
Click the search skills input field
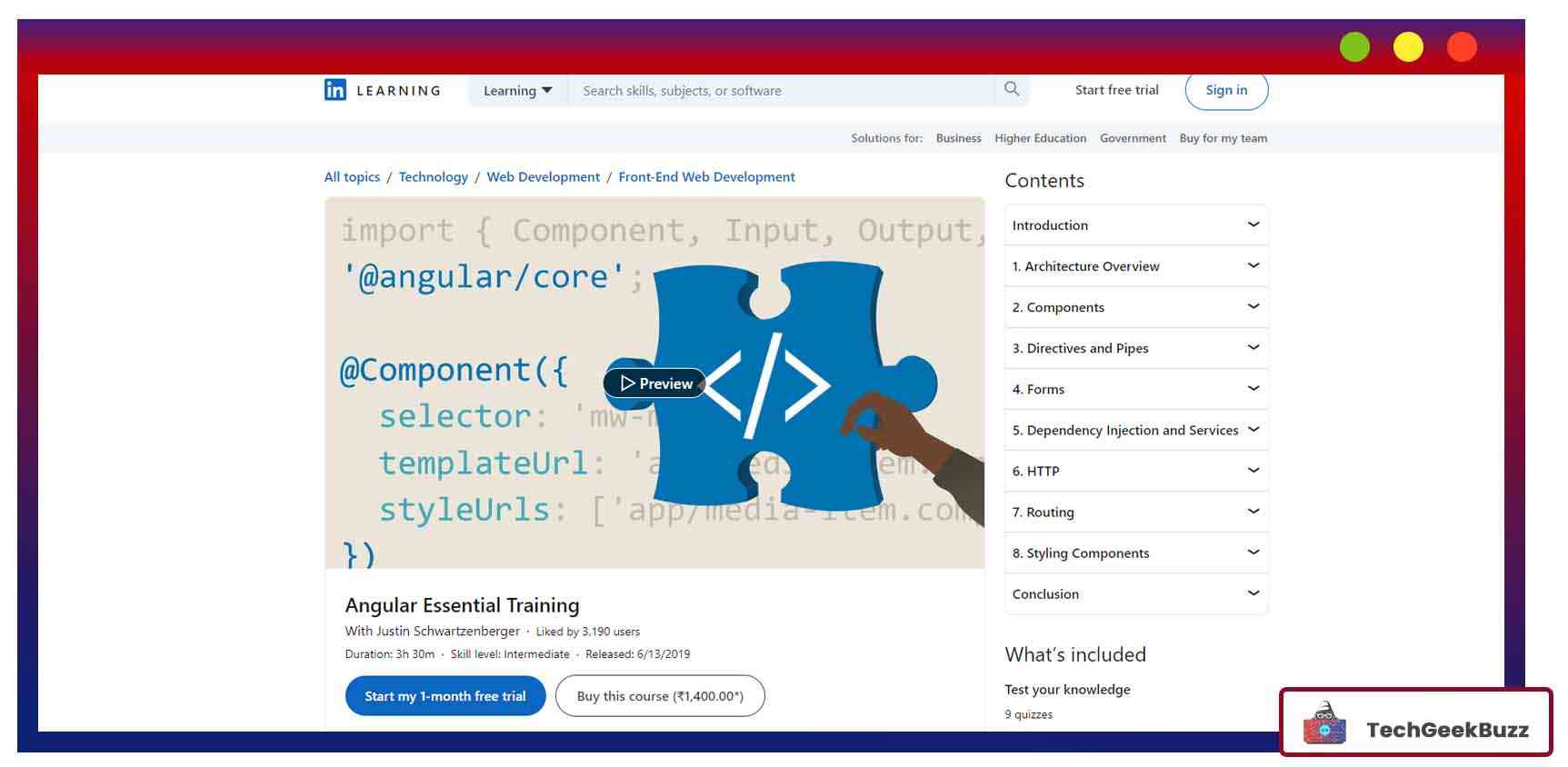coord(782,91)
